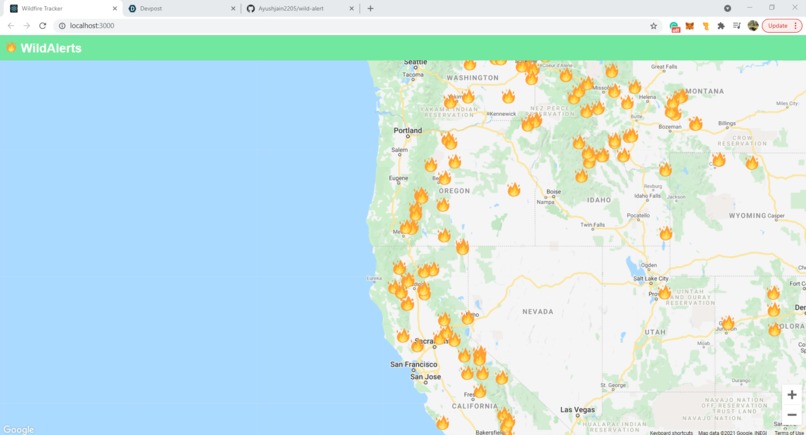Click the Salt Lake City label
The image size is (806, 435).
click(651, 278)
